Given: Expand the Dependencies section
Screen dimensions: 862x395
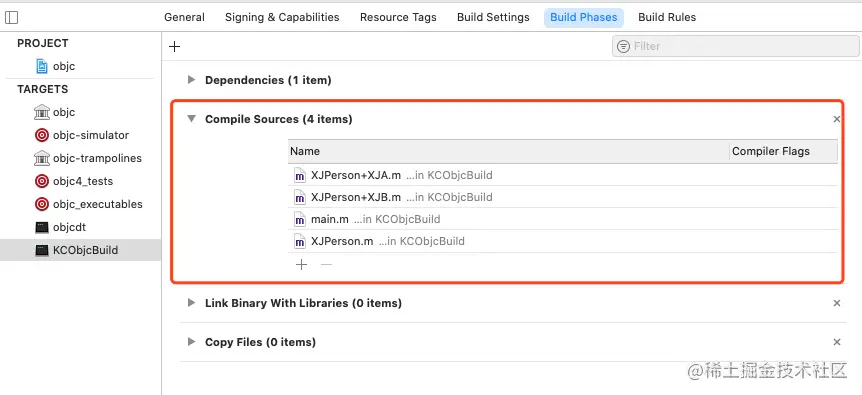Looking at the screenshot, I should point(191,80).
